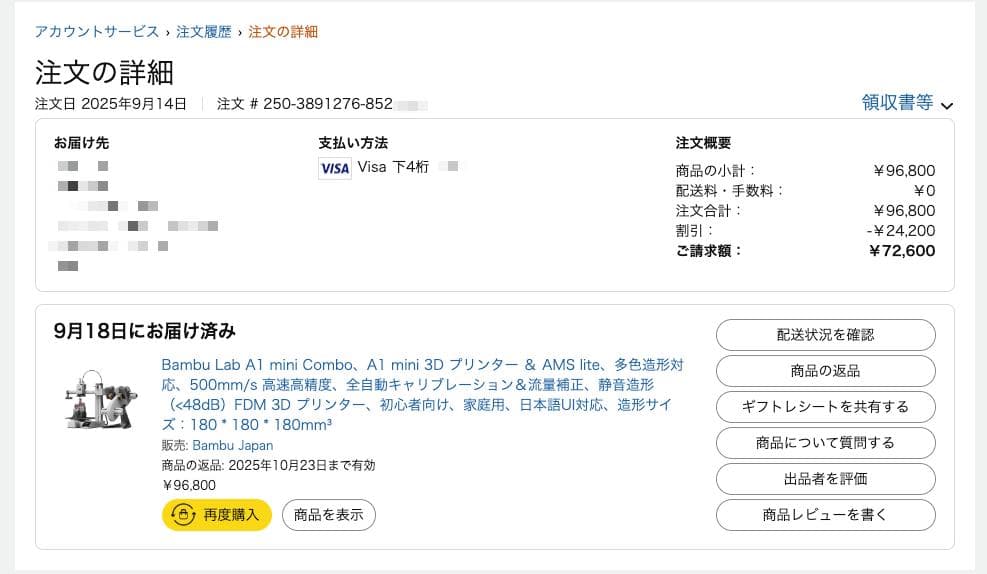Go to アカウントサービス breadcrumb
Image resolution: width=987 pixels, height=574 pixels.
[96, 32]
